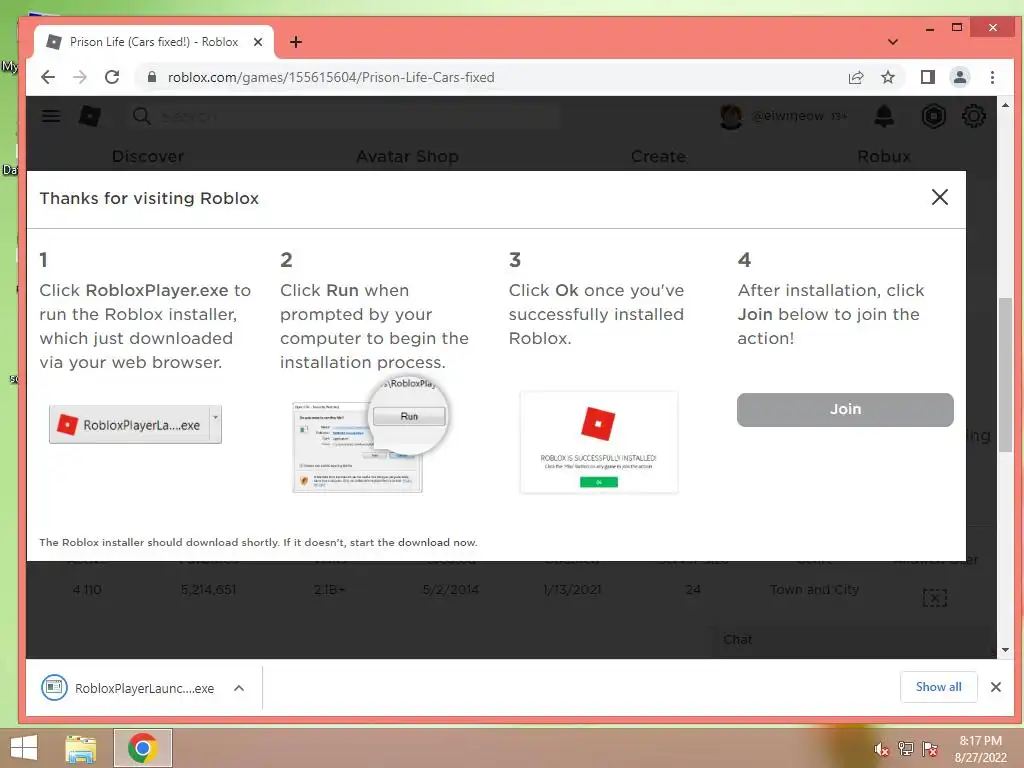Click the RobloxPlayerLa...exe illustration
1024x768 pixels.
coord(135,424)
